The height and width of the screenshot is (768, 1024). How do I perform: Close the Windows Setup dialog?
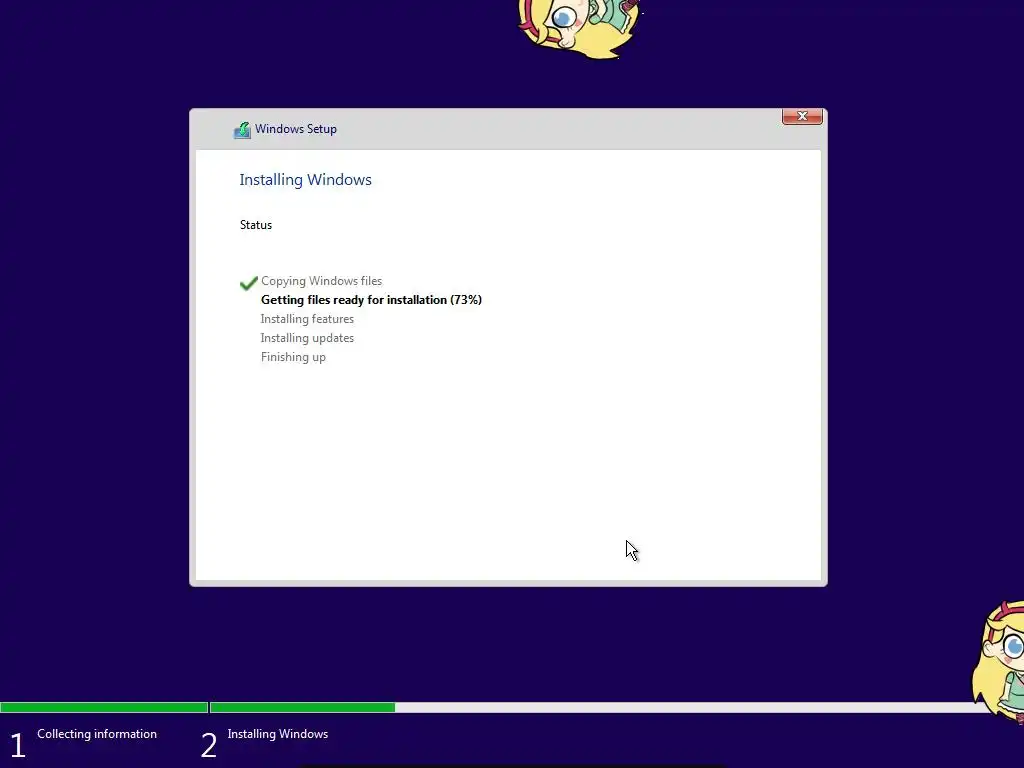[802, 116]
